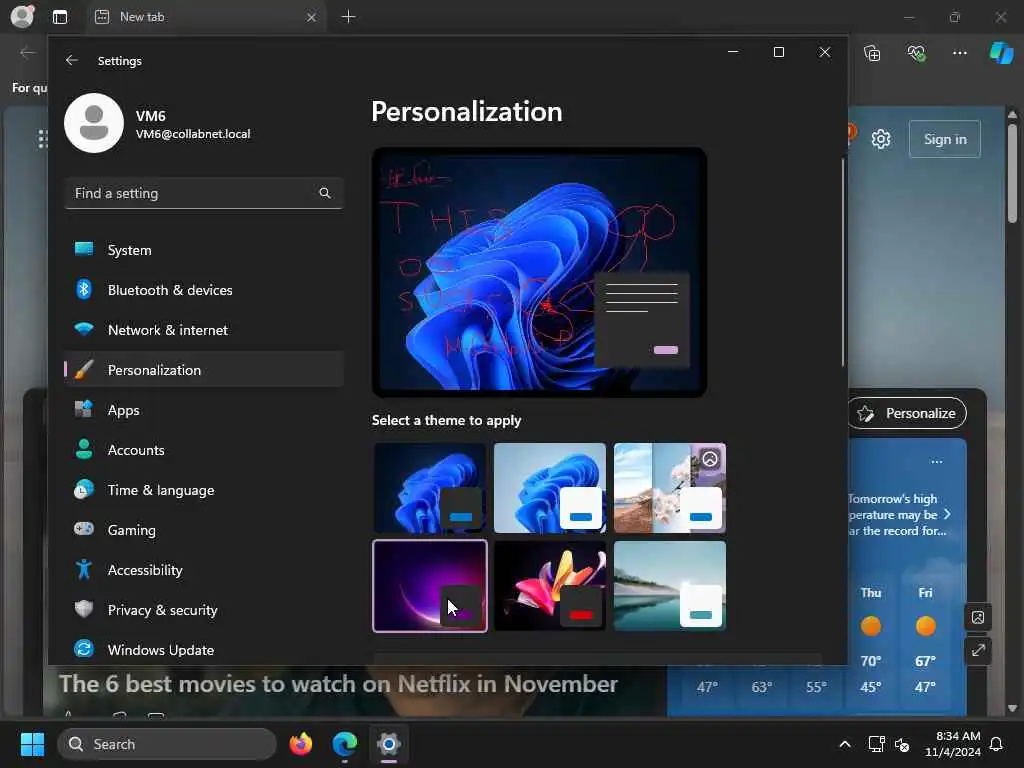
Task: Click the Edge expand arrows icon
Action: click(978, 650)
